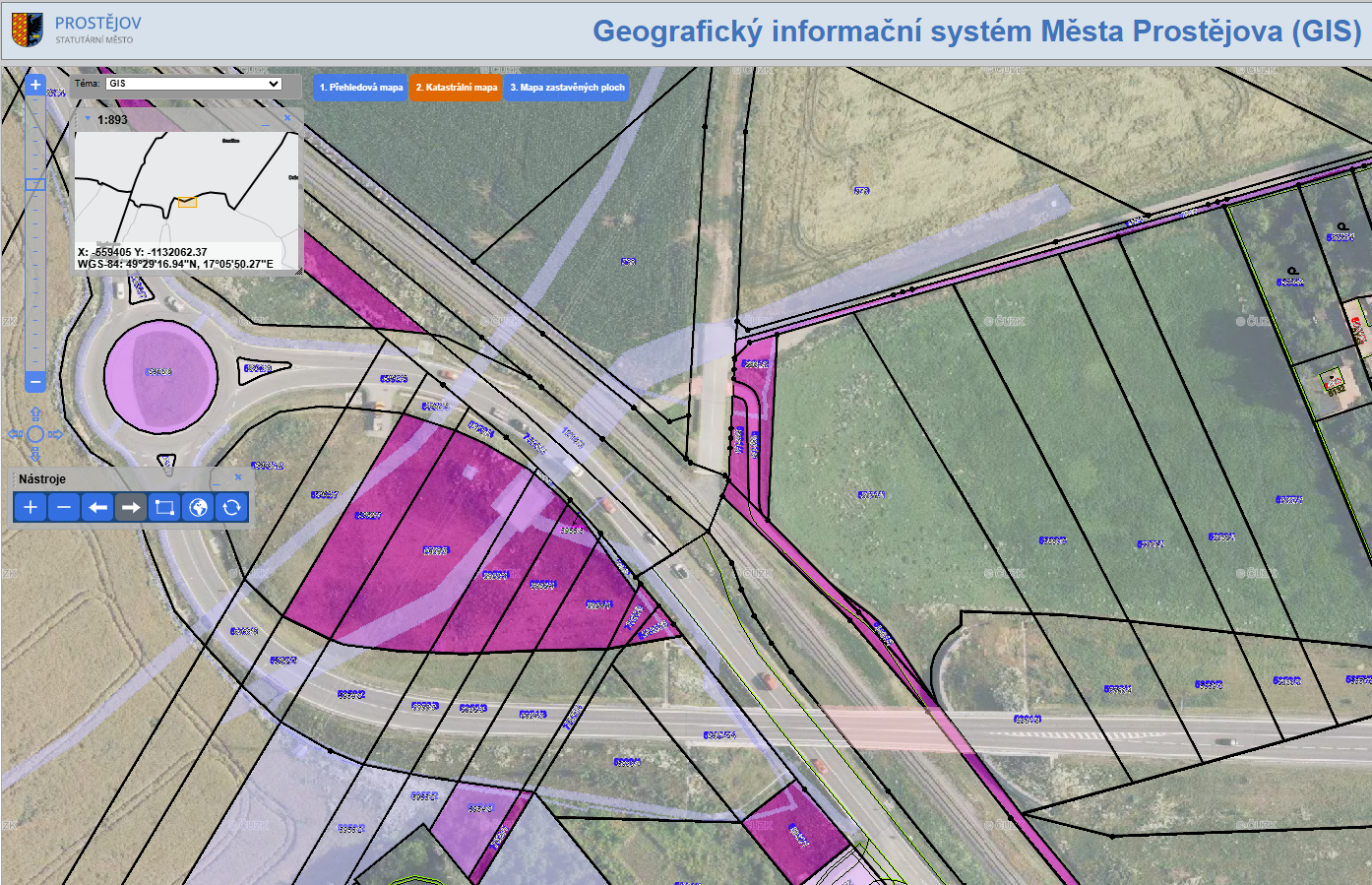
Task: Click the zoom slider handle
Action: (x=35, y=184)
